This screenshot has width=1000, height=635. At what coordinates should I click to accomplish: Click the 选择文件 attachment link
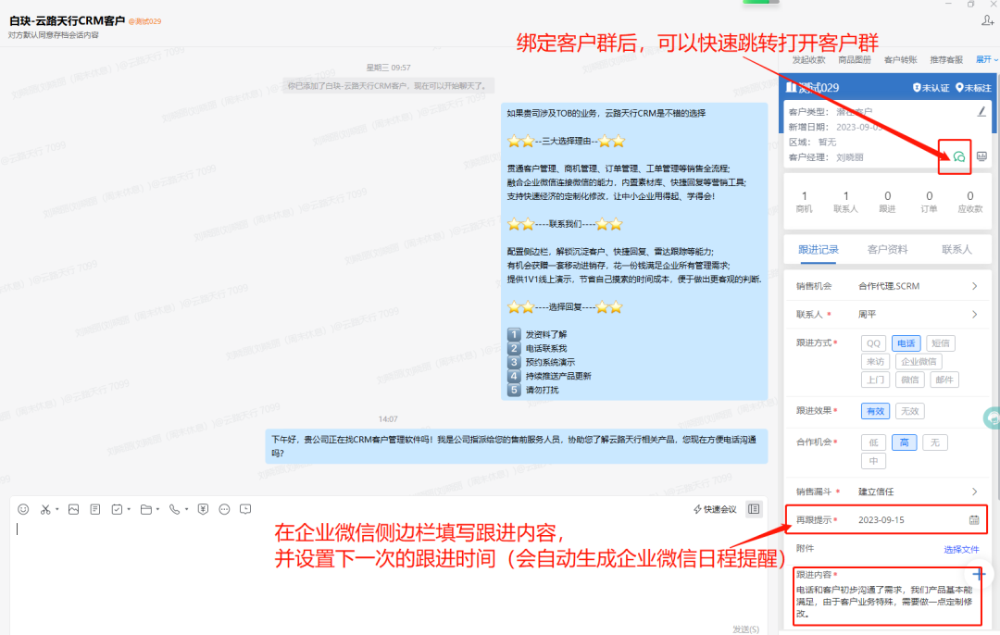tap(961, 550)
